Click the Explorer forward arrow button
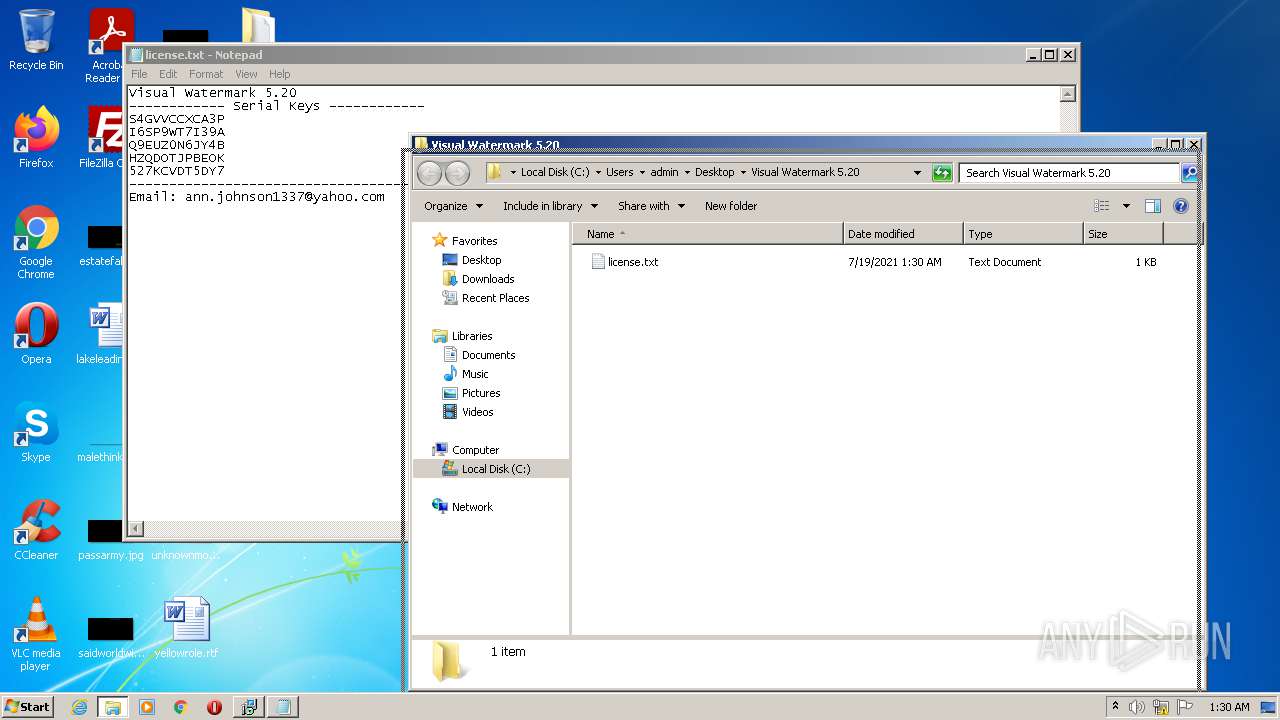 pos(457,173)
